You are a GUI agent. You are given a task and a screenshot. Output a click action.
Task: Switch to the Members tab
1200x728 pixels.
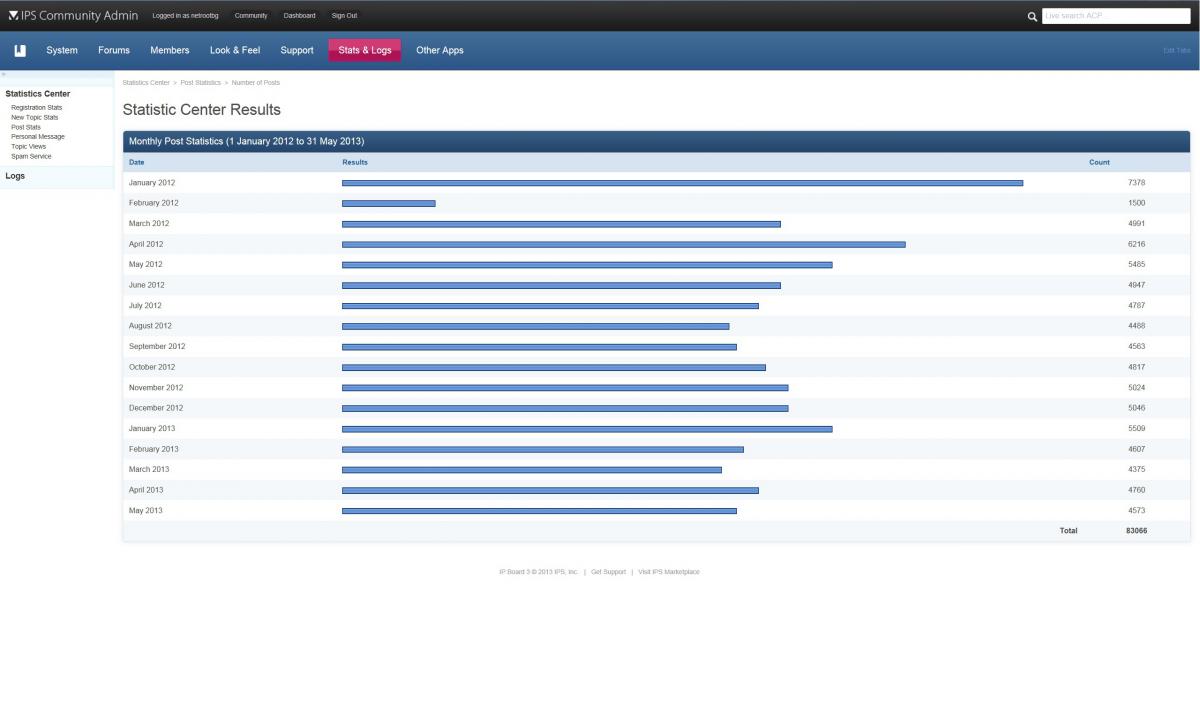[169, 50]
